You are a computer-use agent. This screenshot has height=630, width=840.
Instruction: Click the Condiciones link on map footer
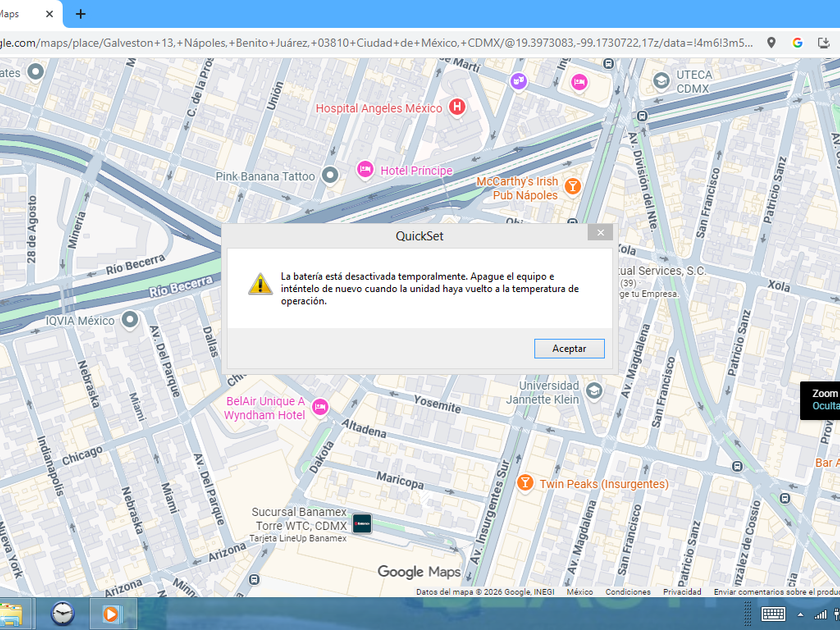(628, 592)
